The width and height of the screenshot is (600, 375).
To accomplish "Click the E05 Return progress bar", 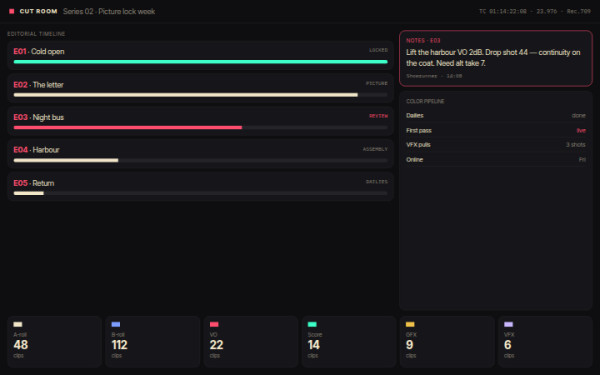I will [201, 193].
